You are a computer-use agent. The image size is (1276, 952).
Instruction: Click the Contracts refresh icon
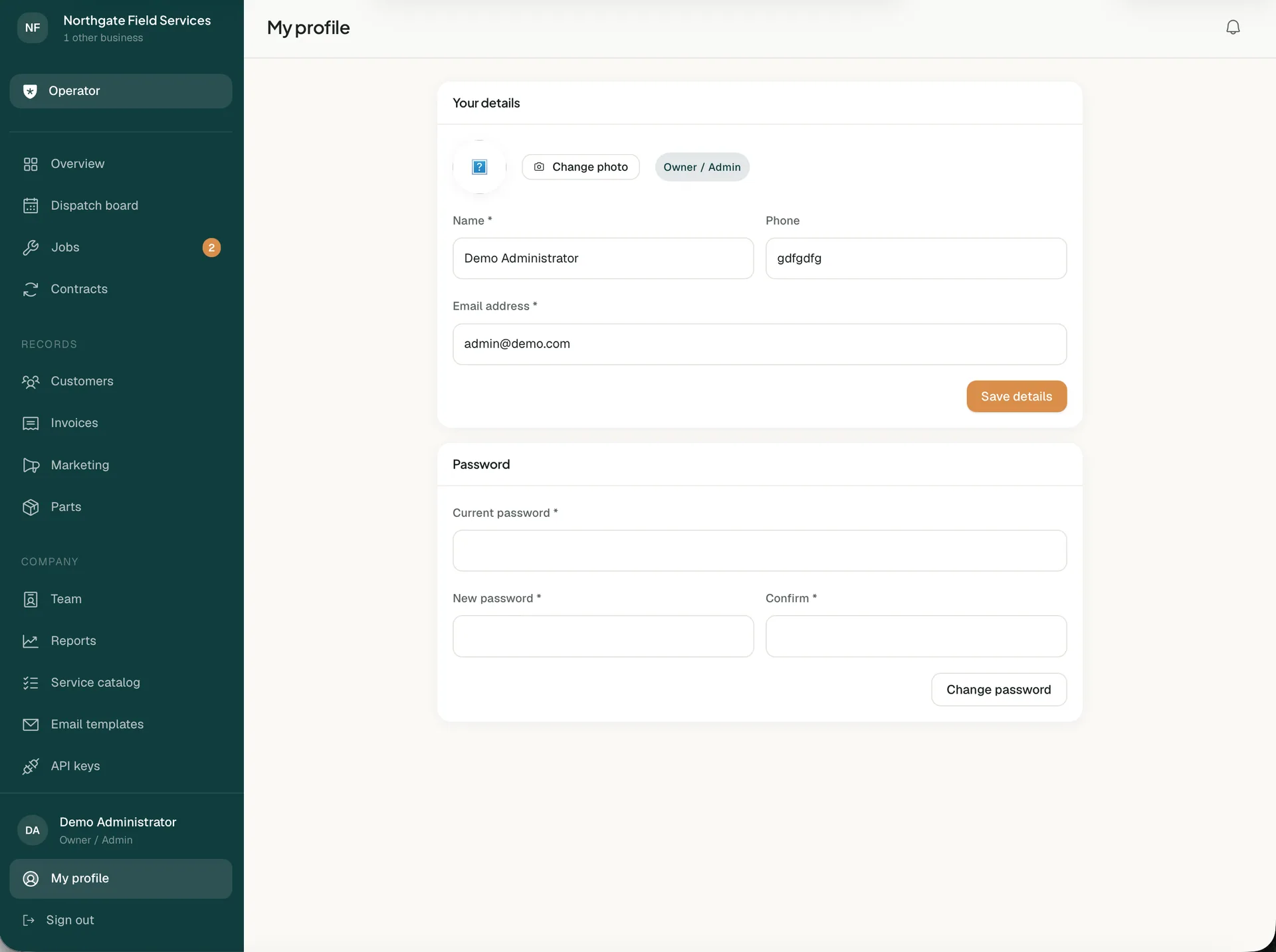pyautogui.click(x=31, y=290)
